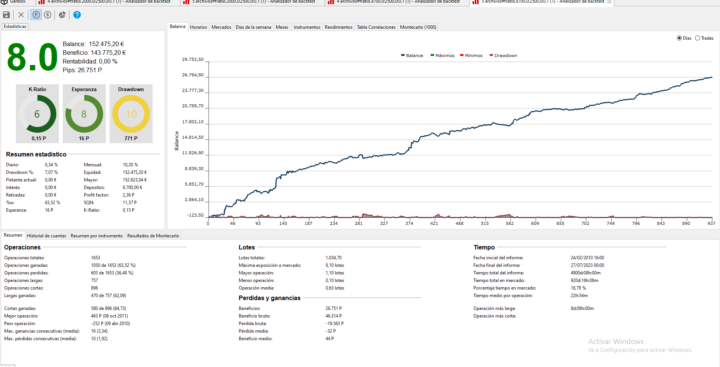This screenshot has width=720, height=367.
Task: Toggle the Drawdown legend color swatch
Action: click(491, 55)
